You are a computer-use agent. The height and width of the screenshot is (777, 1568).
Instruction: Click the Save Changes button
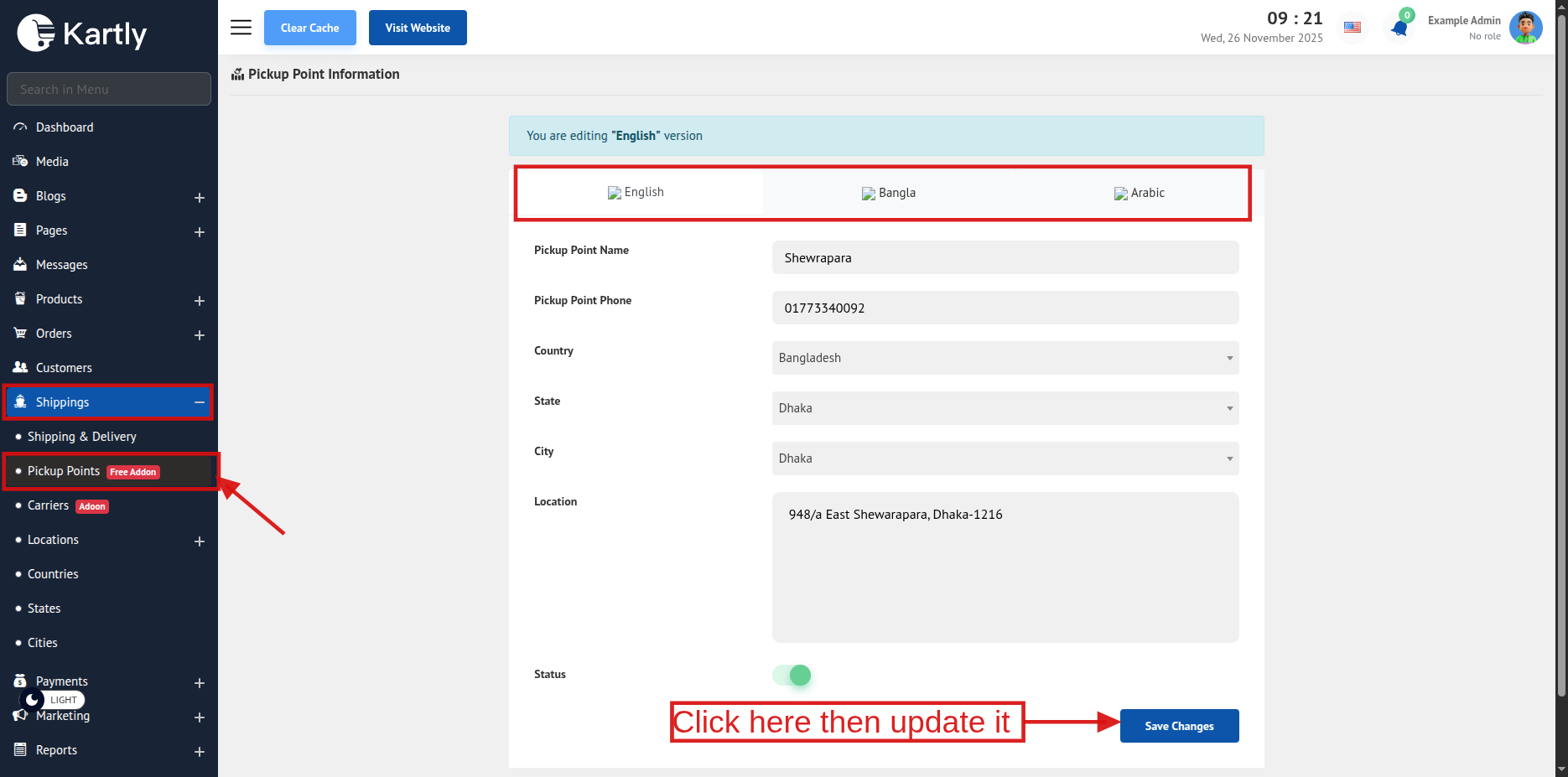point(1179,726)
